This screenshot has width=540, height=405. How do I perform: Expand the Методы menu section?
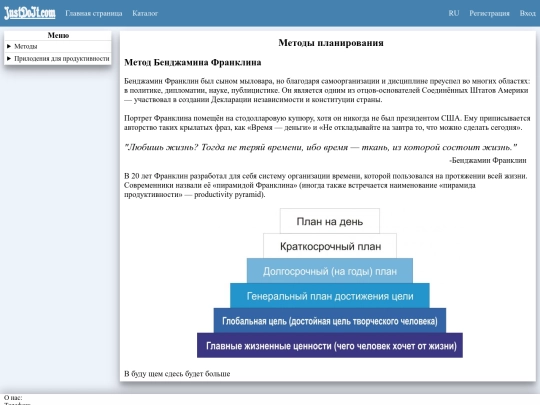pos(58,46)
